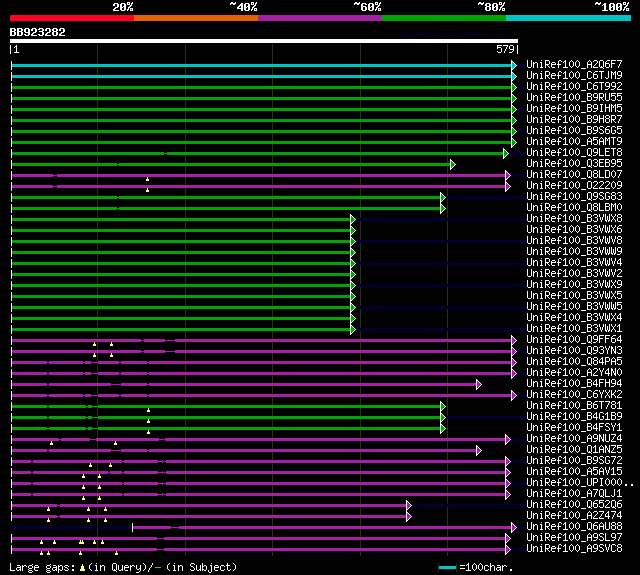
Task: Click the Large gaps legend text
Action: point(123,567)
